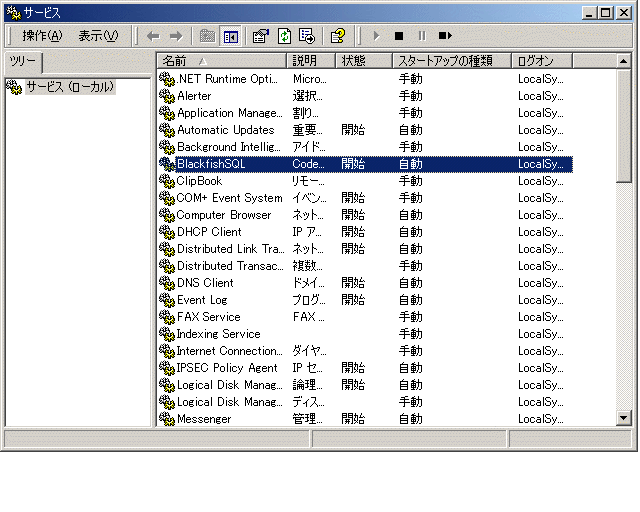Sort by the ログオン column header
The height and width of the screenshot is (512, 640).
(542, 61)
